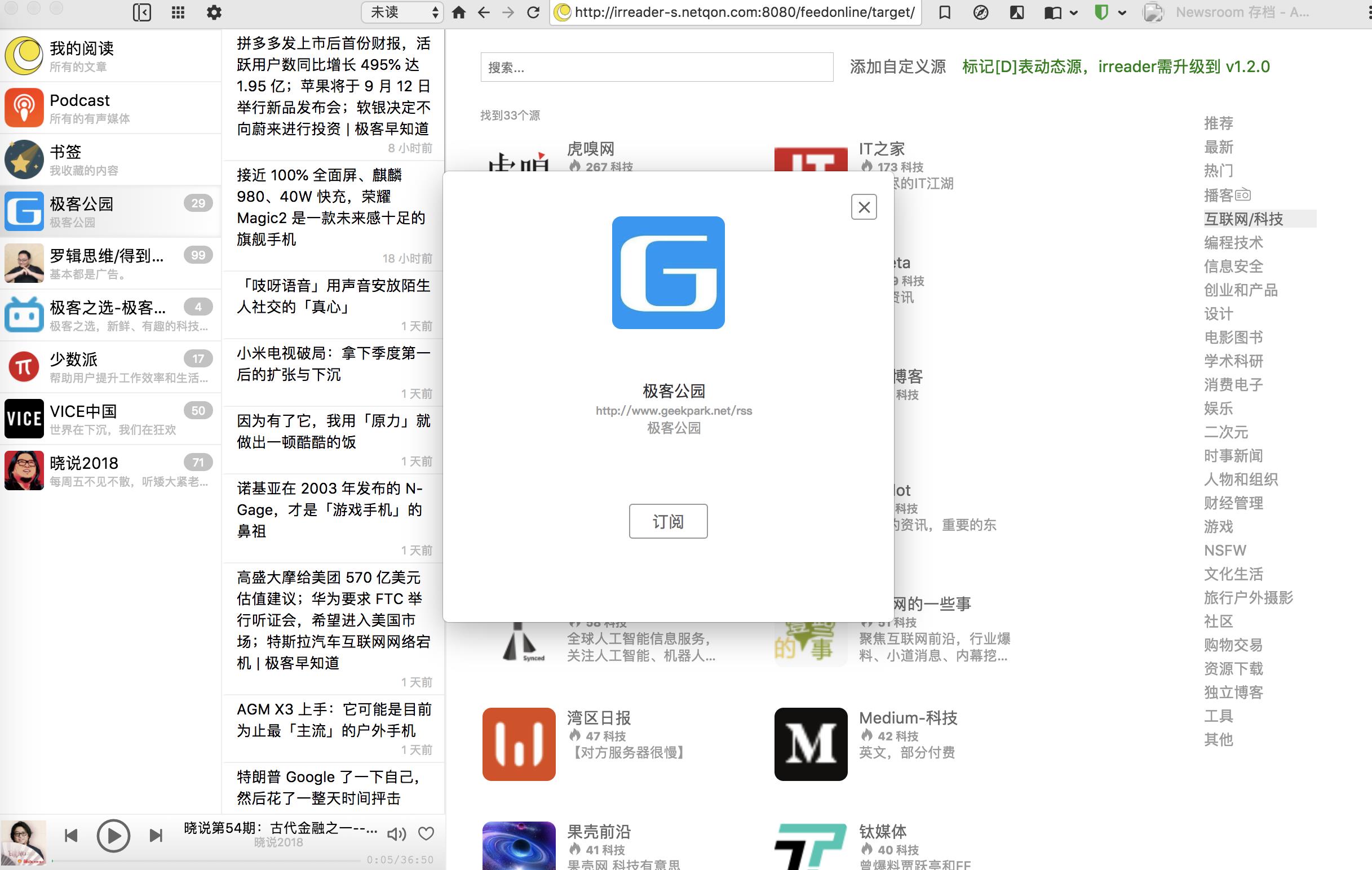1372x870 pixels.
Task: Close the 极客公园 subscription dialog
Action: click(864, 207)
